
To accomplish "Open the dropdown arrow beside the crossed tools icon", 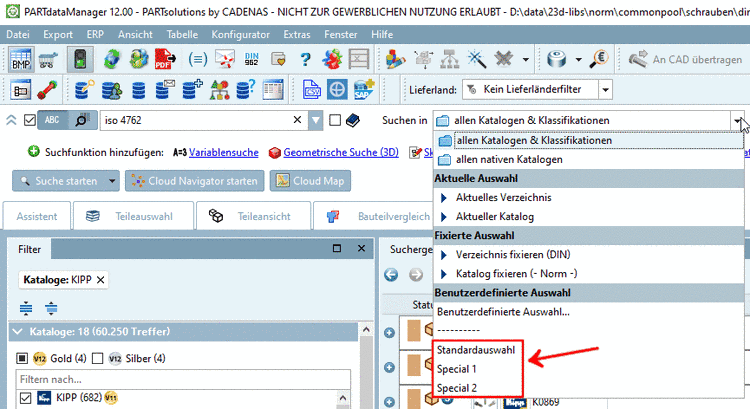I will pos(526,60).
